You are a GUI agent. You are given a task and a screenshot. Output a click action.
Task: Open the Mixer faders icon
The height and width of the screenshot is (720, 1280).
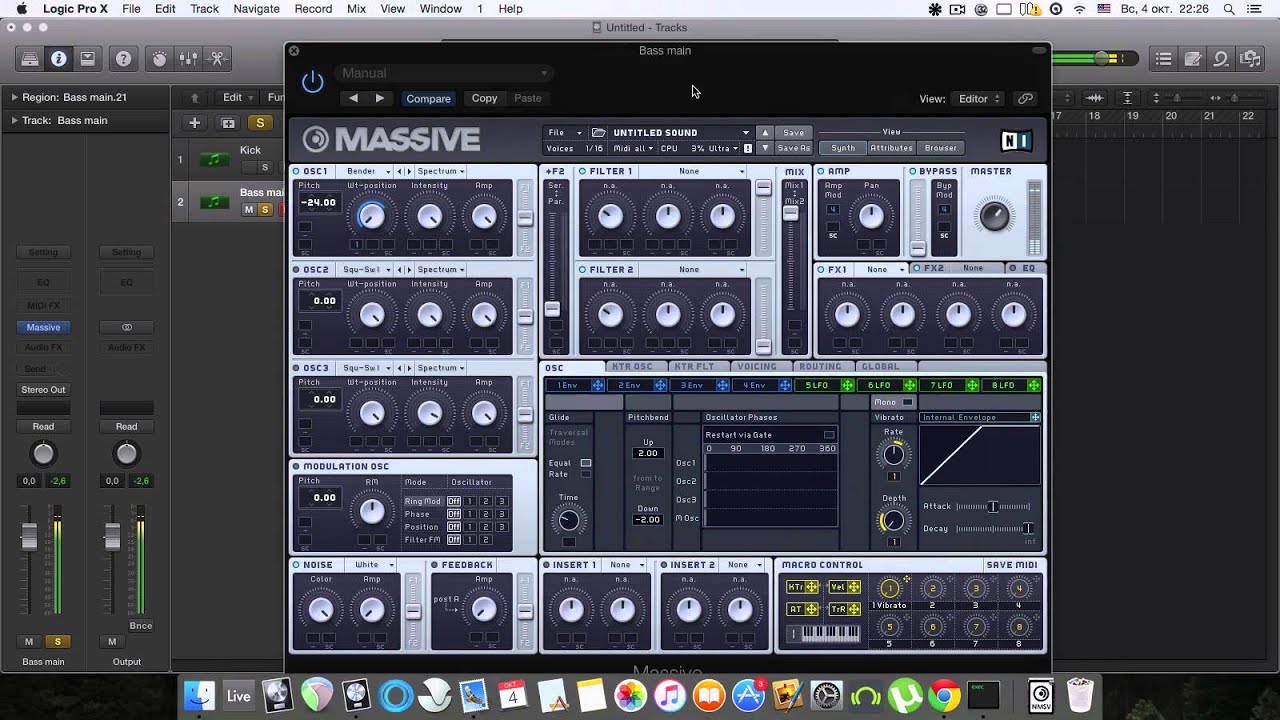click(x=188, y=59)
